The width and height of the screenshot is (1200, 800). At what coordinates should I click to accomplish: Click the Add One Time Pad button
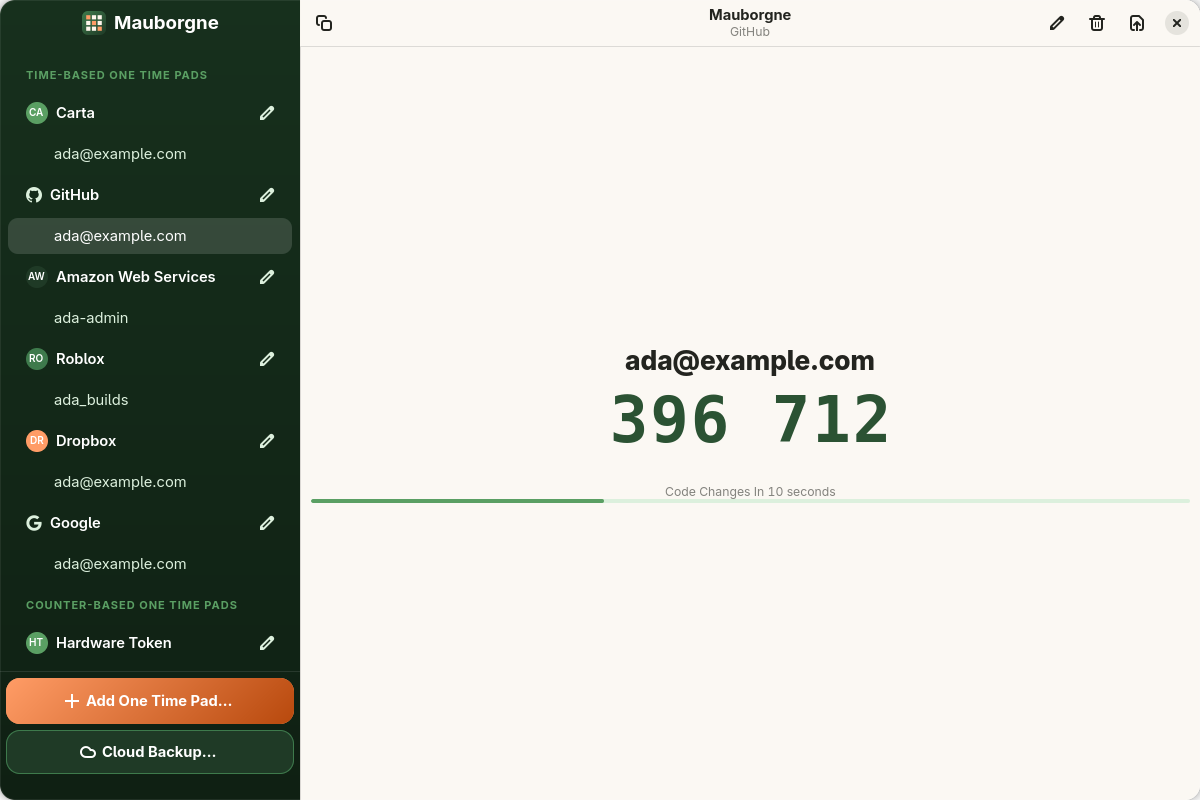[x=150, y=701]
